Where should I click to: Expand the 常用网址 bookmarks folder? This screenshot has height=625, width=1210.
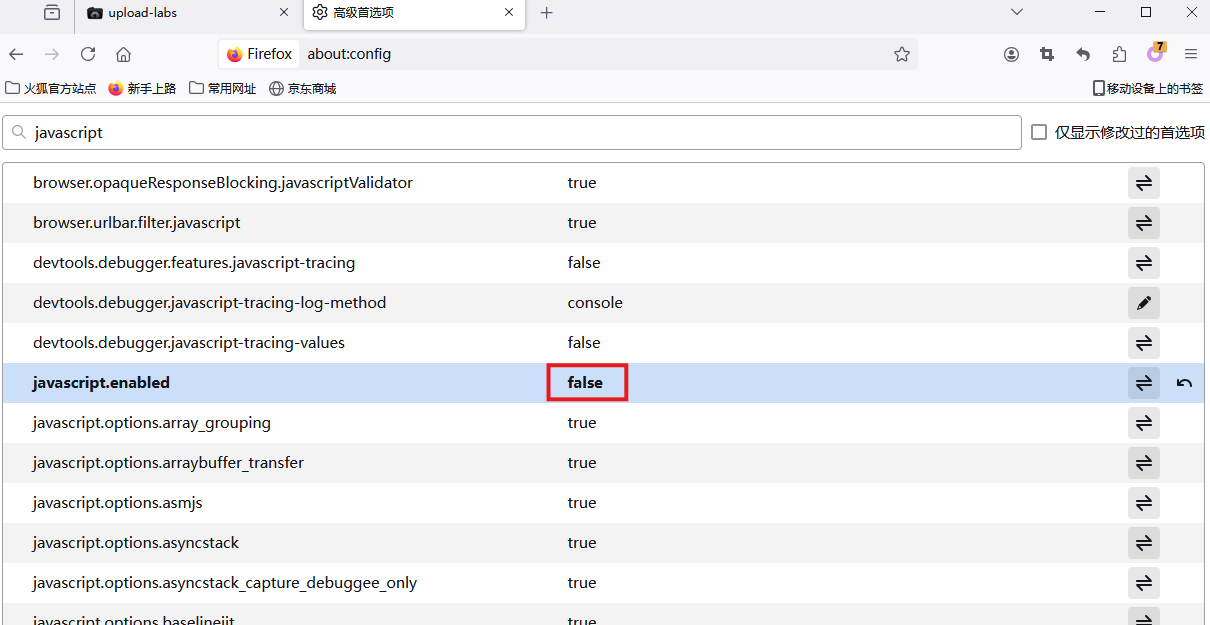[x=223, y=88]
